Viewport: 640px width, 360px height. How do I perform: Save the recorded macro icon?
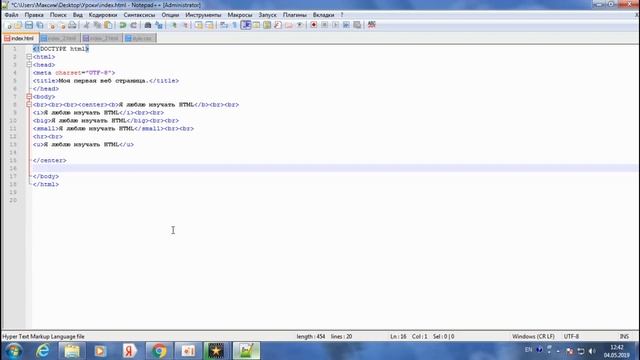click(357, 25)
